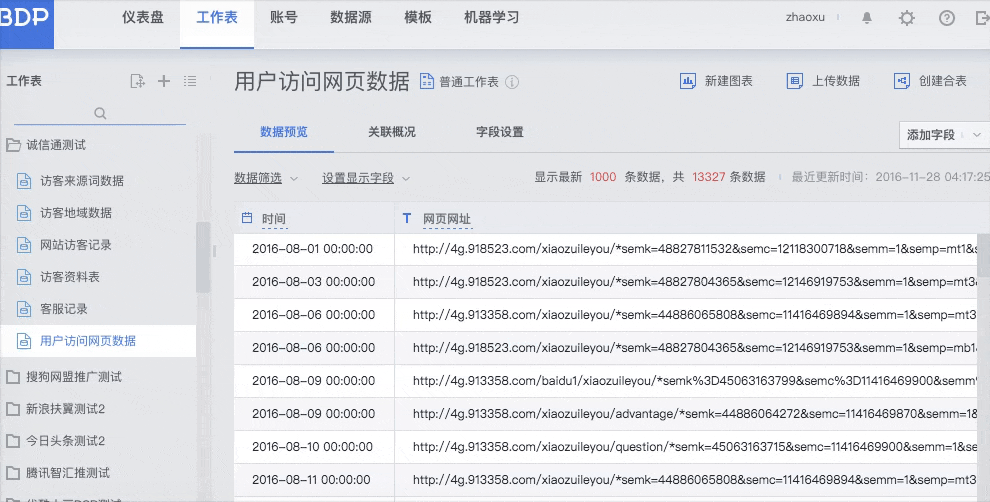Open the help question mark icon
Viewport: 990px width, 502px height.
[x=946, y=18]
